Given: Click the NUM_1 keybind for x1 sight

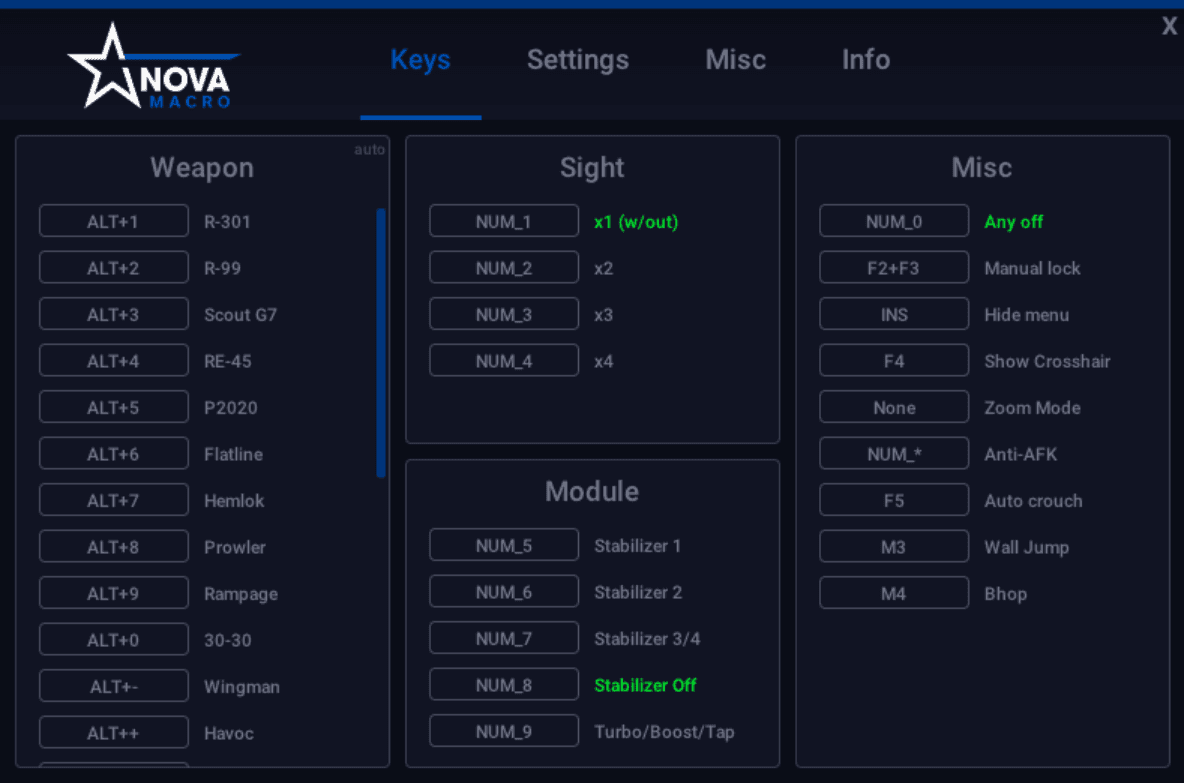Looking at the screenshot, I should [504, 221].
